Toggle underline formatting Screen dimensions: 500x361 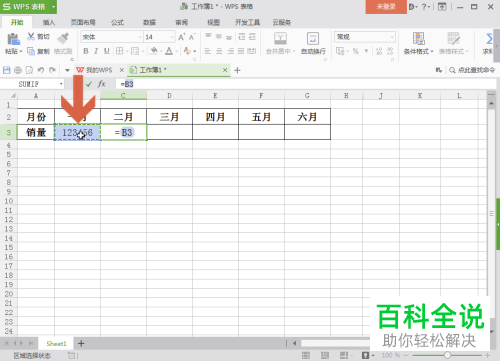point(107,51)
